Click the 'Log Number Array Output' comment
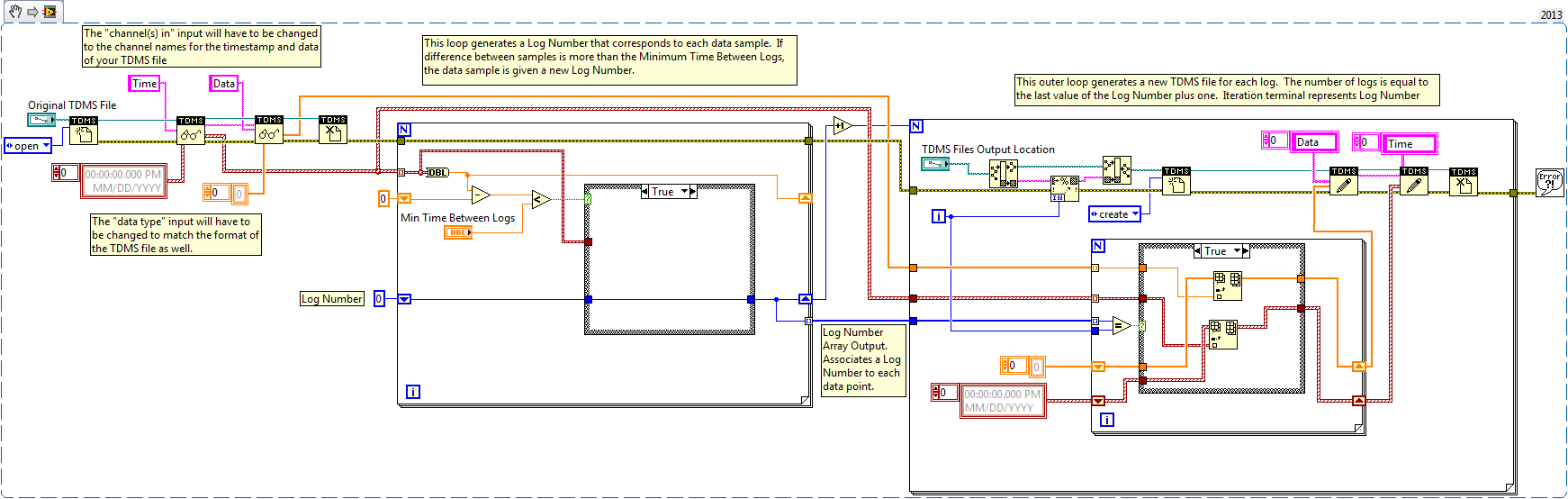Screen dimensions: 1568x499 [x=862, y=359]
